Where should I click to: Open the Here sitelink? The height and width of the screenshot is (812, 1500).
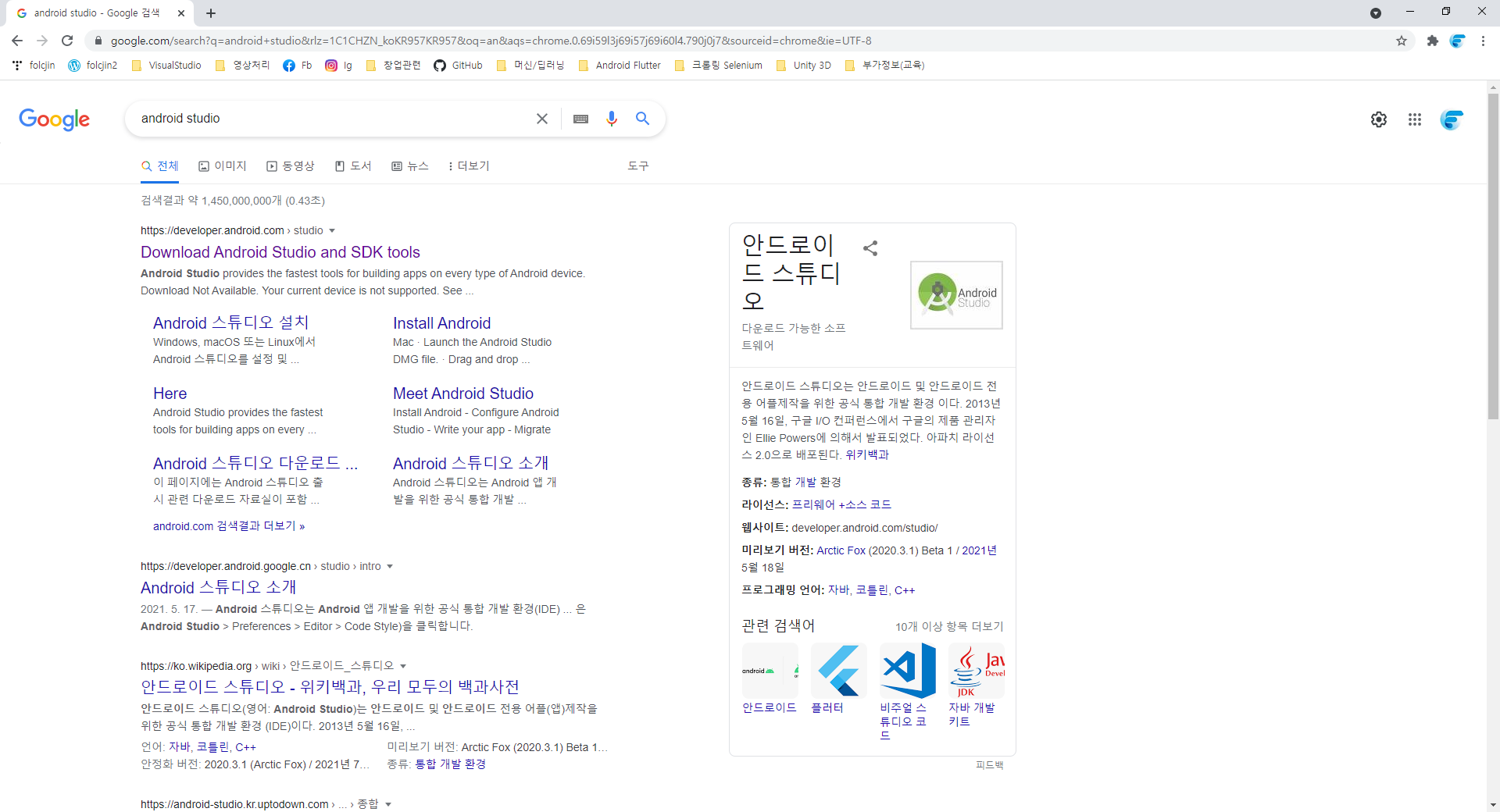coord(170,394)
